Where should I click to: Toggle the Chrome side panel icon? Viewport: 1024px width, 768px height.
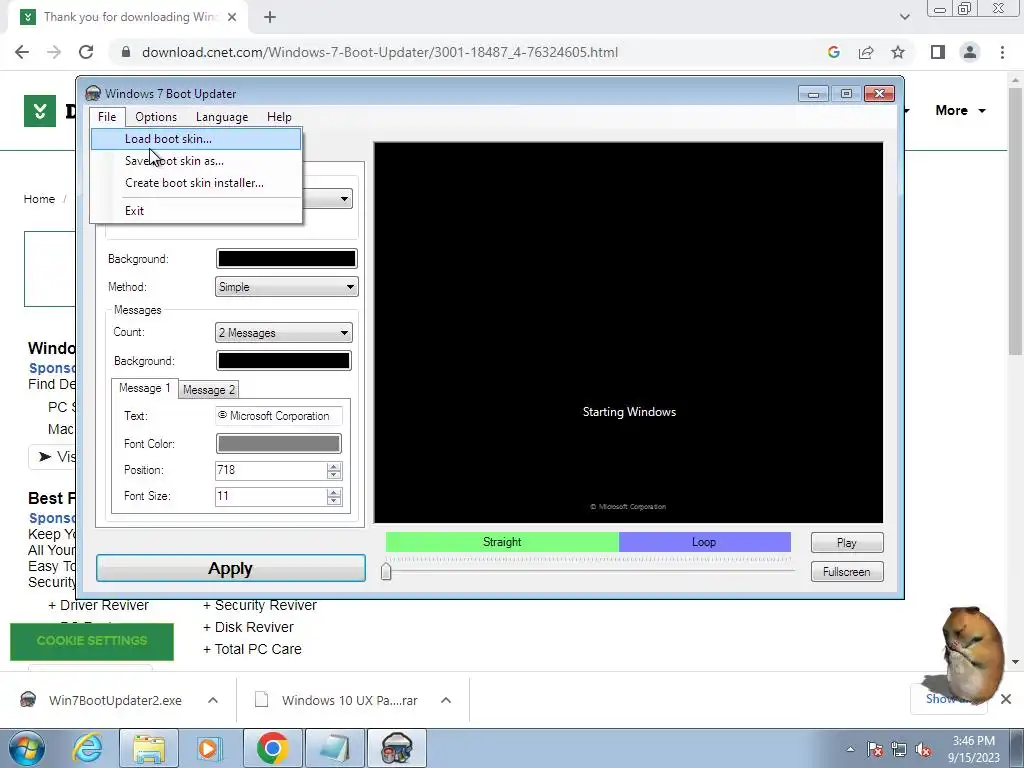[x=938, y=52]
